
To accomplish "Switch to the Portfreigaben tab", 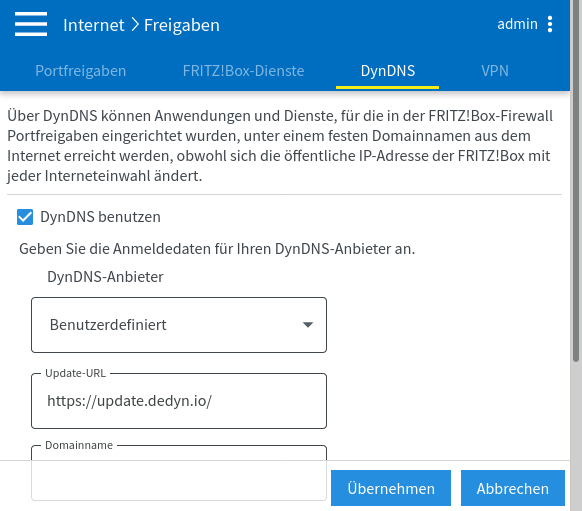I will [x=81, y=71].
